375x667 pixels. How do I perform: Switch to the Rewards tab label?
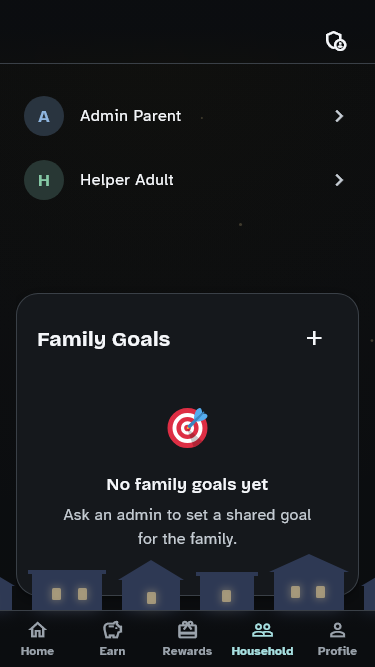[187, 651]
